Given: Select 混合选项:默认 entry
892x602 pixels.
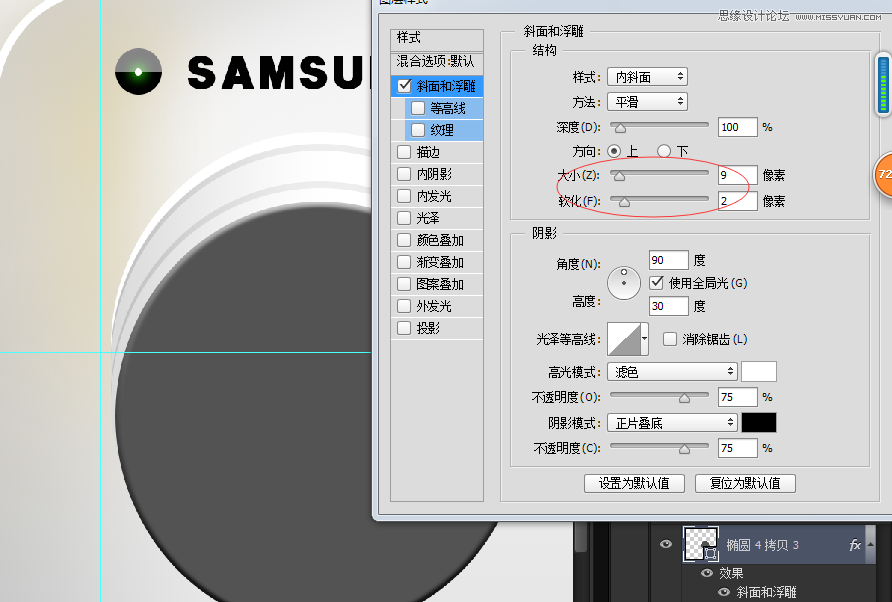Looking at the screenshot, I should point(437,61).
